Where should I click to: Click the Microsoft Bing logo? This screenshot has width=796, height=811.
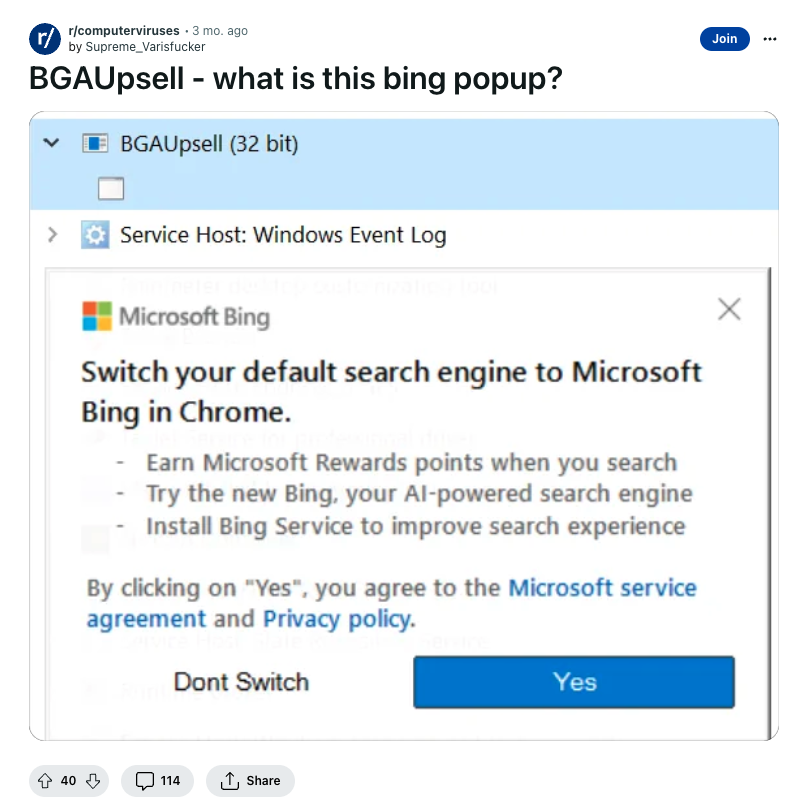(x=176, y=316)
